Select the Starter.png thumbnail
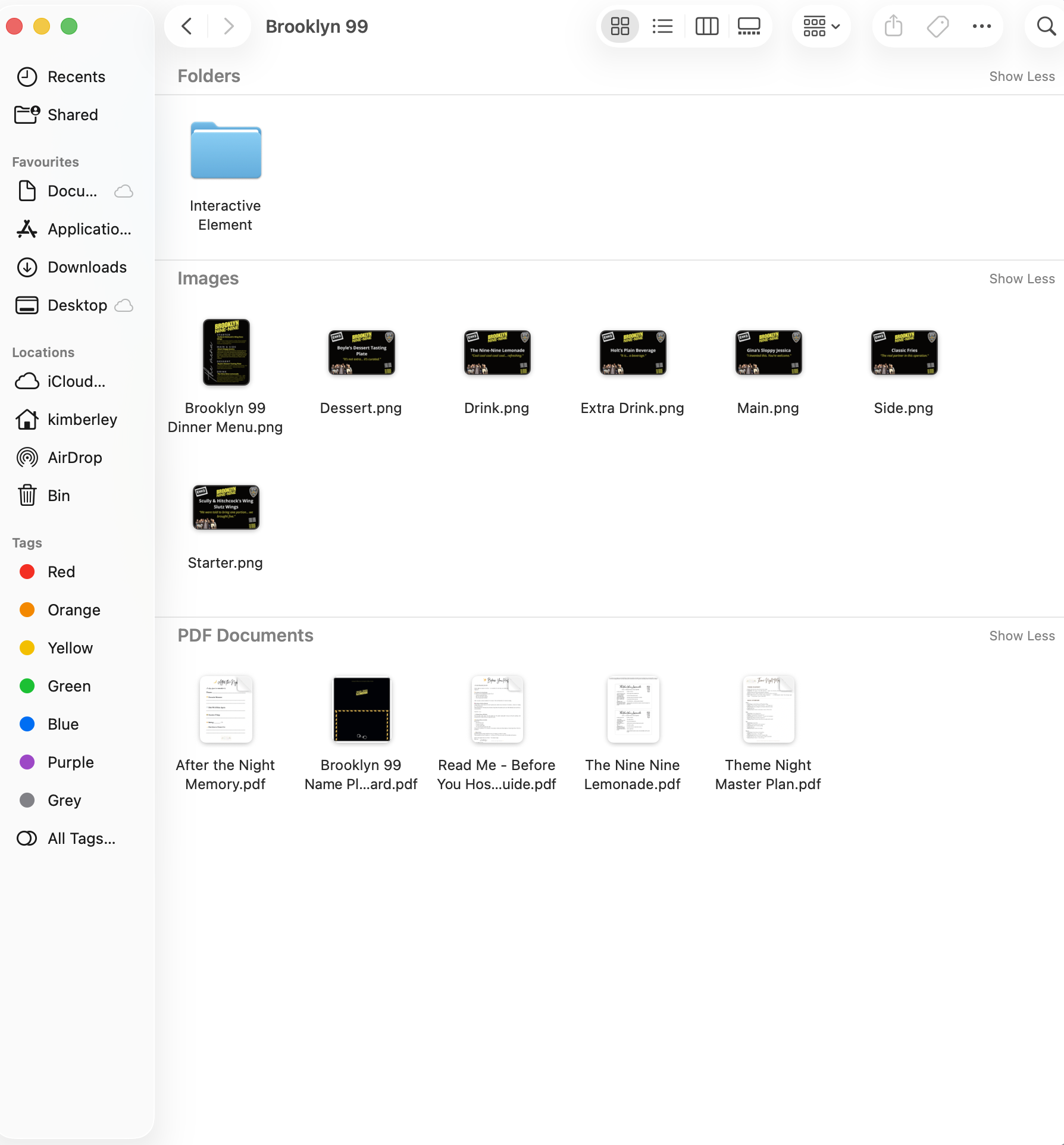1064x1145 pixels. tap(226, 508)
